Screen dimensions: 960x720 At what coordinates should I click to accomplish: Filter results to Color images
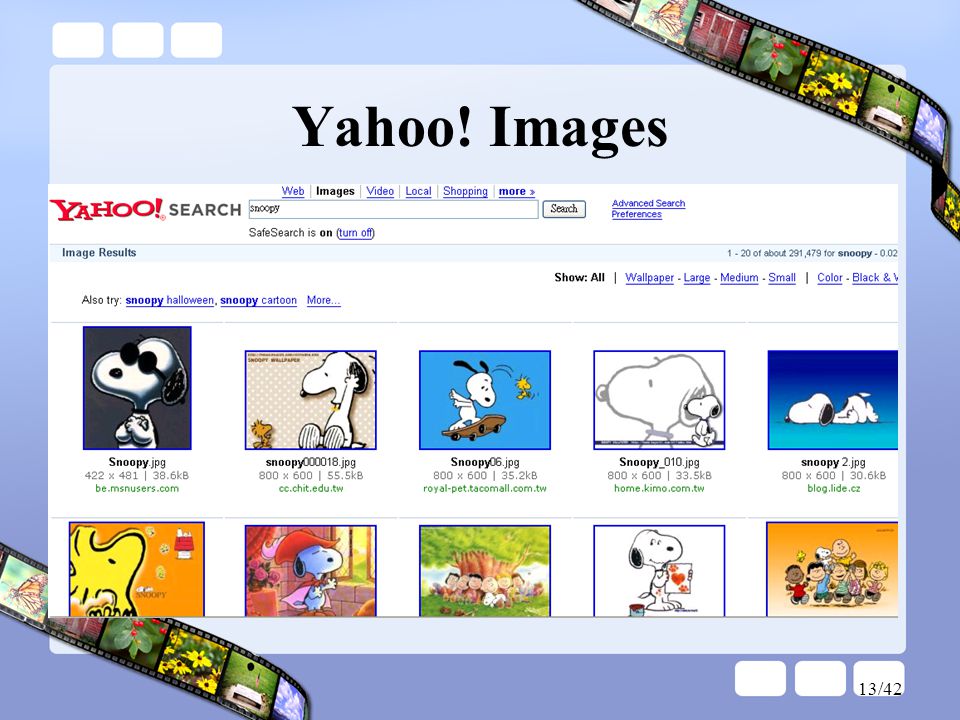(x=830, y=277)
